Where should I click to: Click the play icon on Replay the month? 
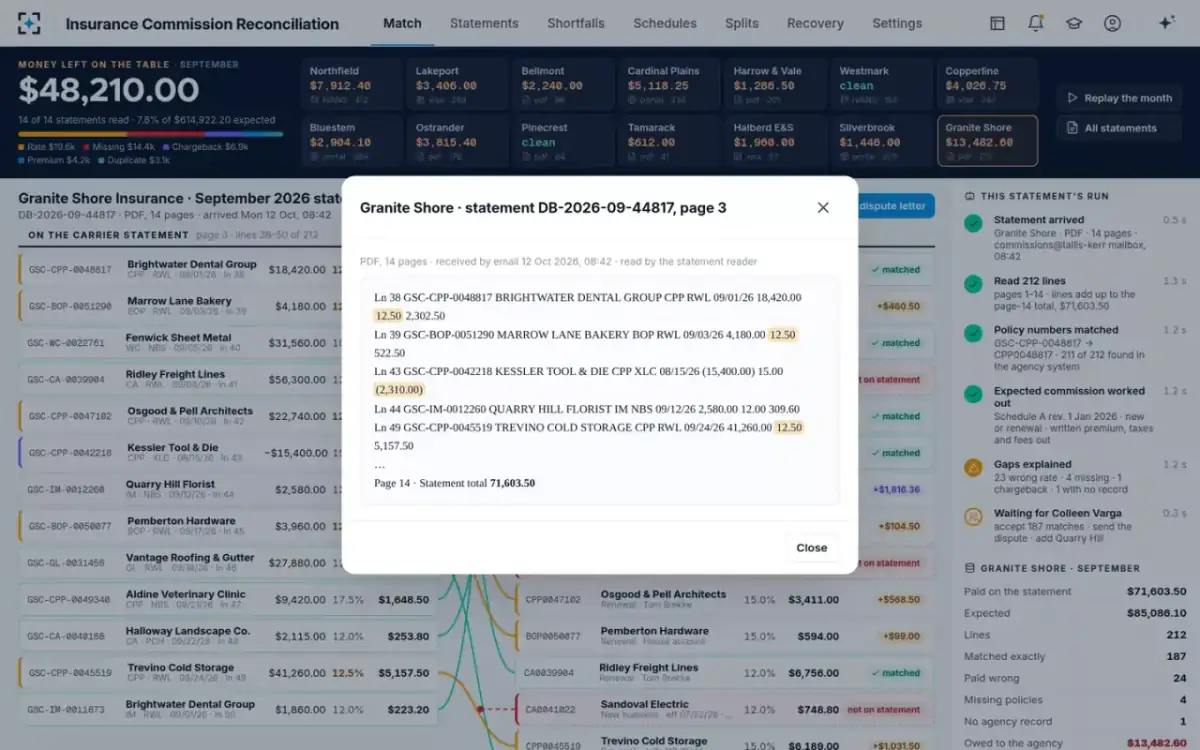(x=1073, y=98)
